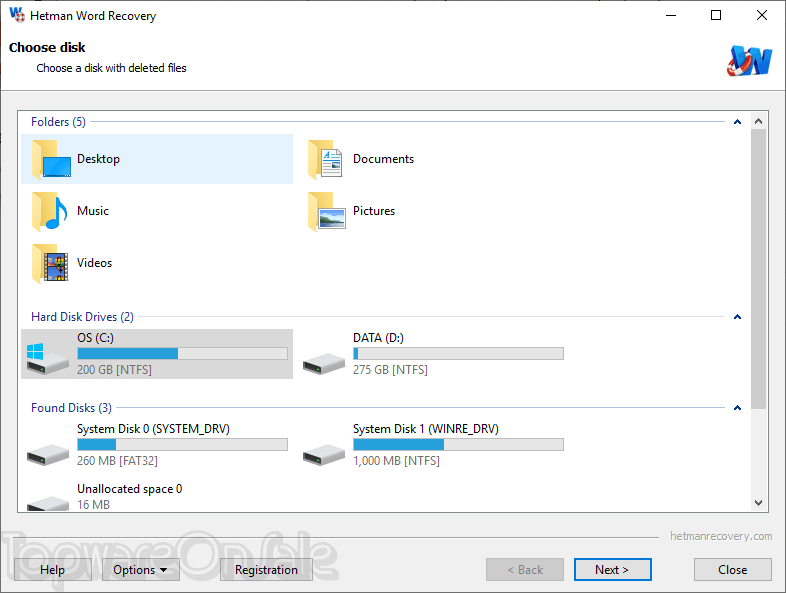Click the disabled < Back button
This screenshot has width=786, height=593.
tap(525, 569)
